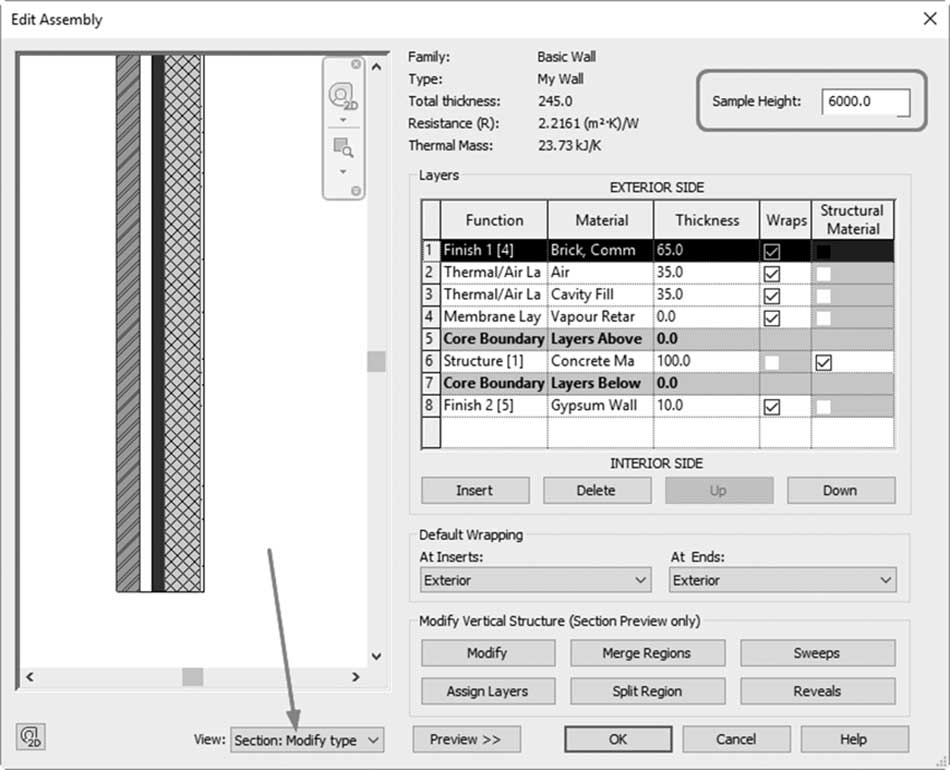Toggle Wraps checkbox for Finish 1 [4] row
The width and height of the screenshot is (950, 770).
click(x=772, y=251)
